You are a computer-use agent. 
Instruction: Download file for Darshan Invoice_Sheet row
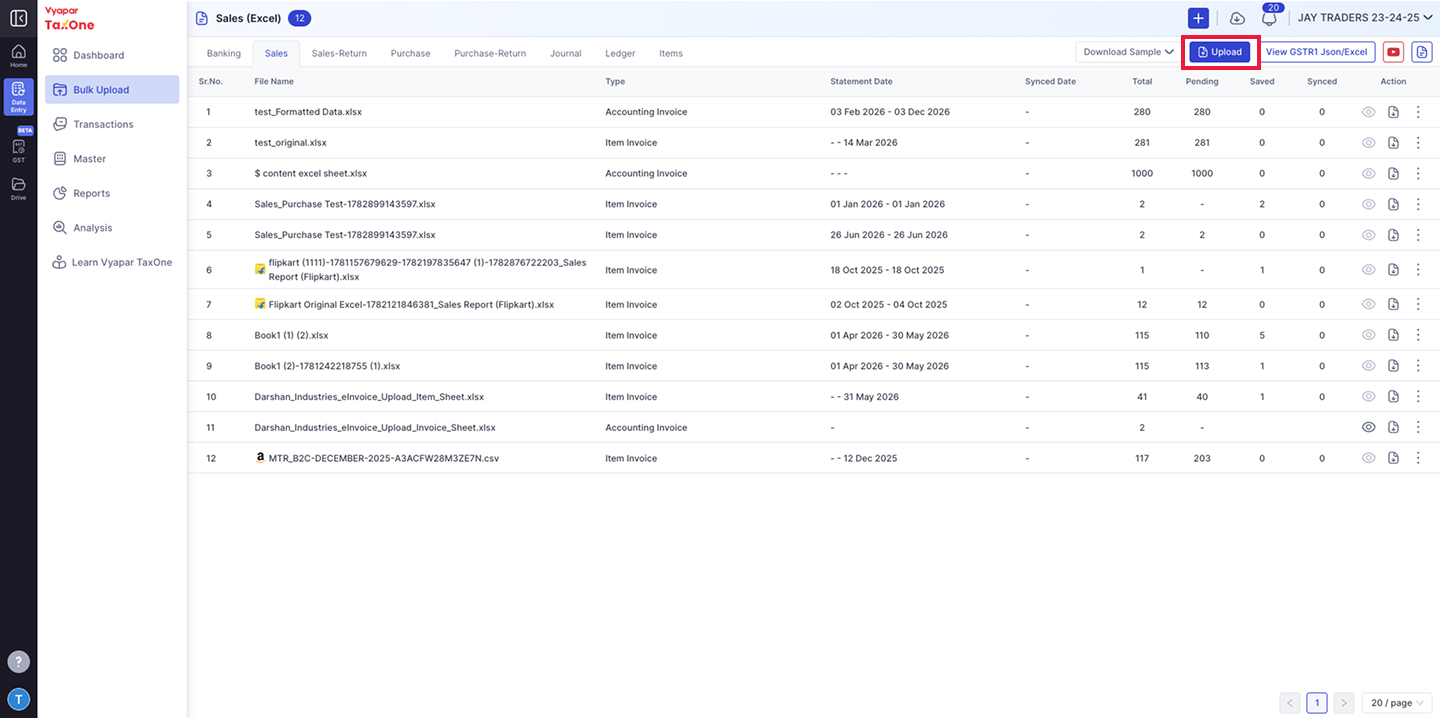(x=1393, y=428)
